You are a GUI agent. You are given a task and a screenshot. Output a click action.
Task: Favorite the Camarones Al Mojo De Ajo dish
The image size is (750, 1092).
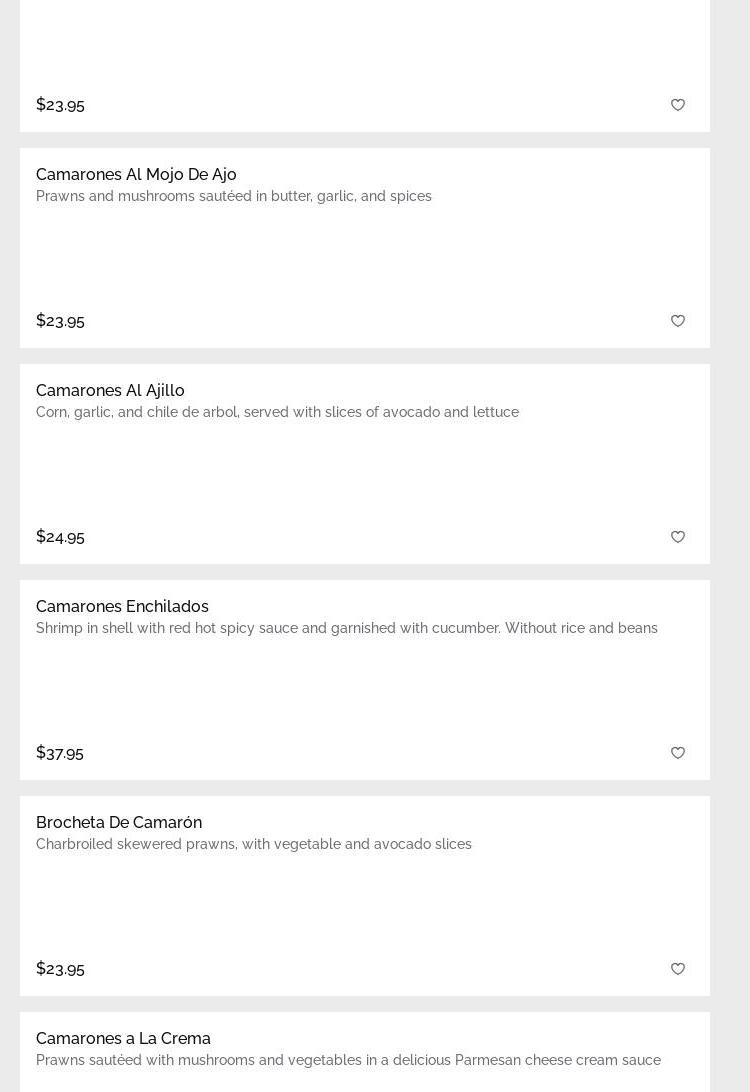point(678,321)
